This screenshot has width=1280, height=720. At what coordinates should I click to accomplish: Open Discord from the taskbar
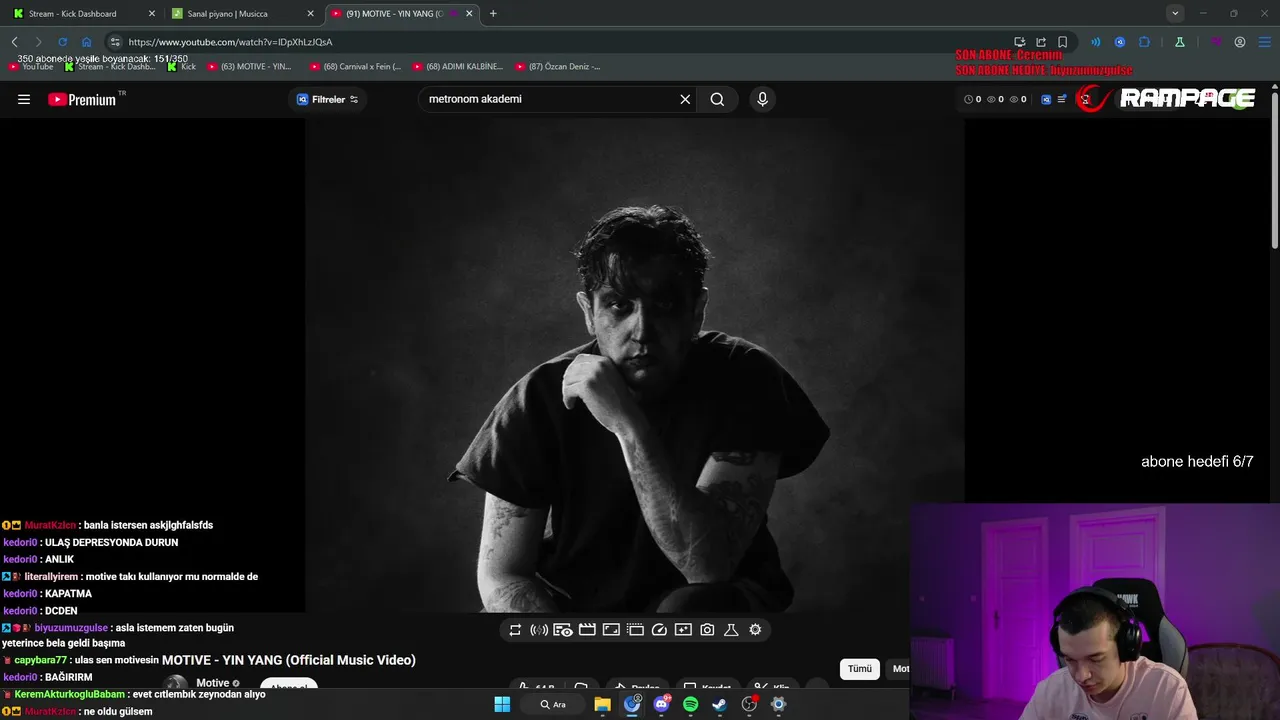[x=661, y=704]
